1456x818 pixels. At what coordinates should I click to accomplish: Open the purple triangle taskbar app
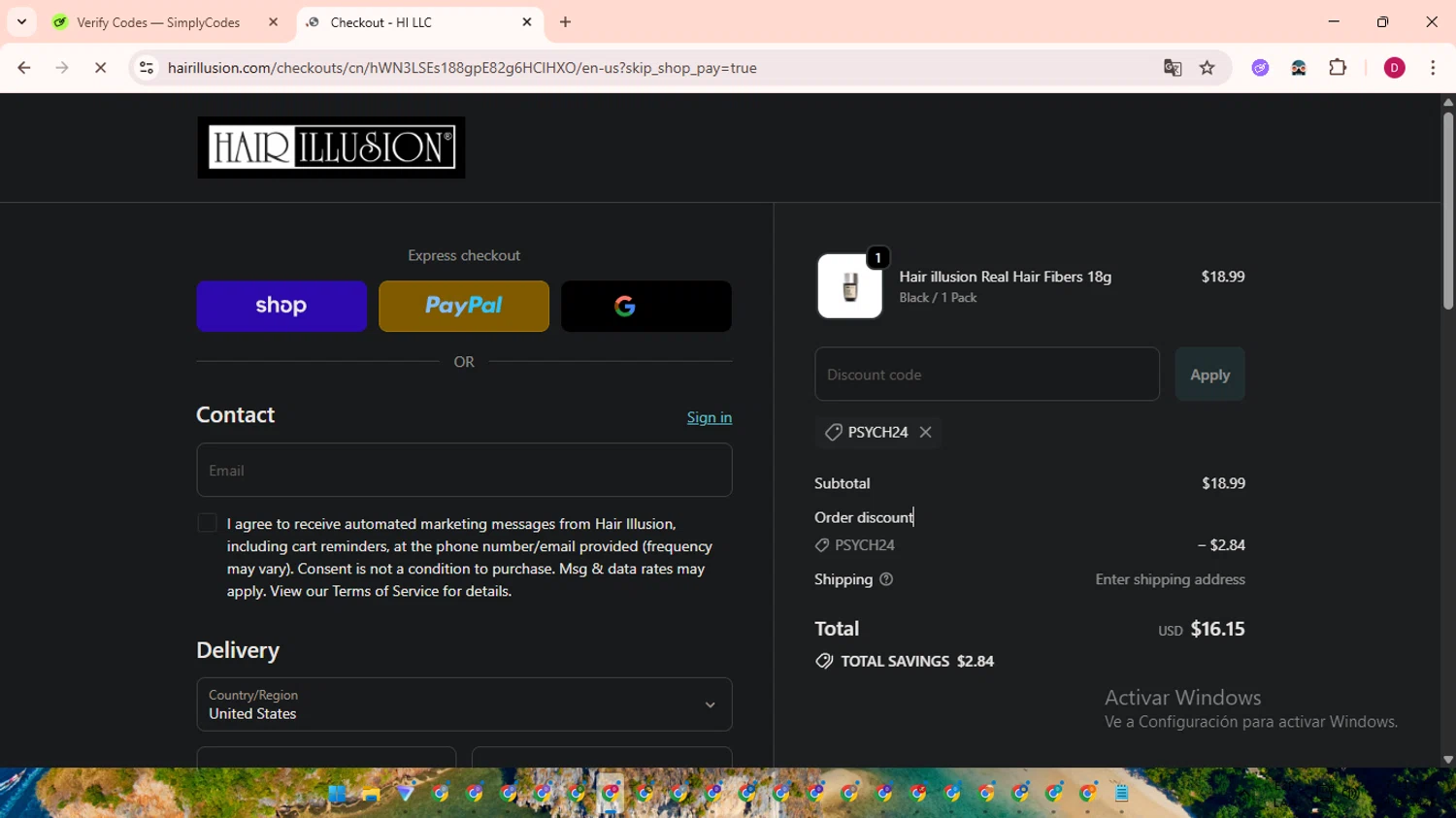click(405, 794)
